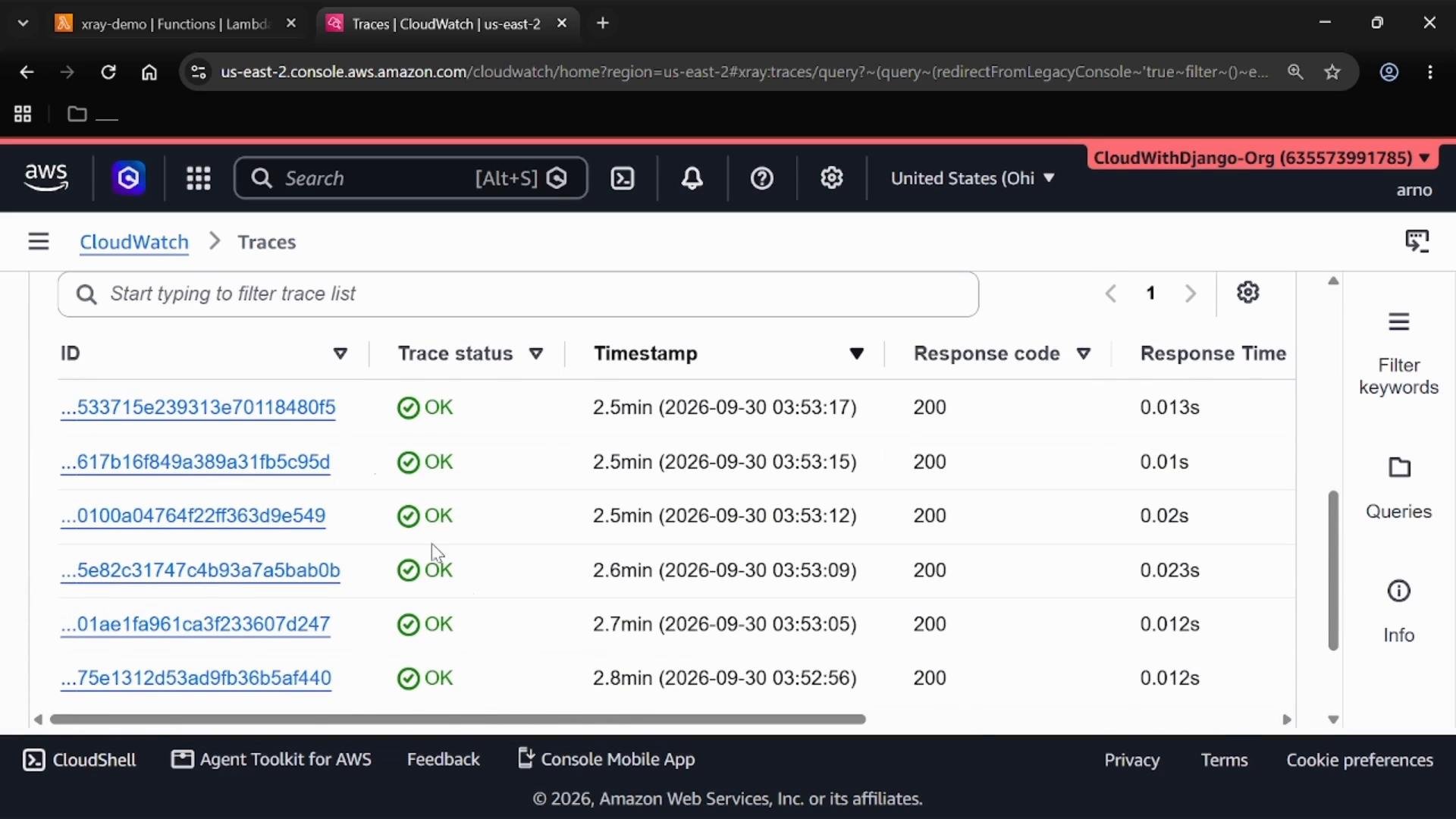
Task: Reload the browser page
Action: click(x=108, y=72)
